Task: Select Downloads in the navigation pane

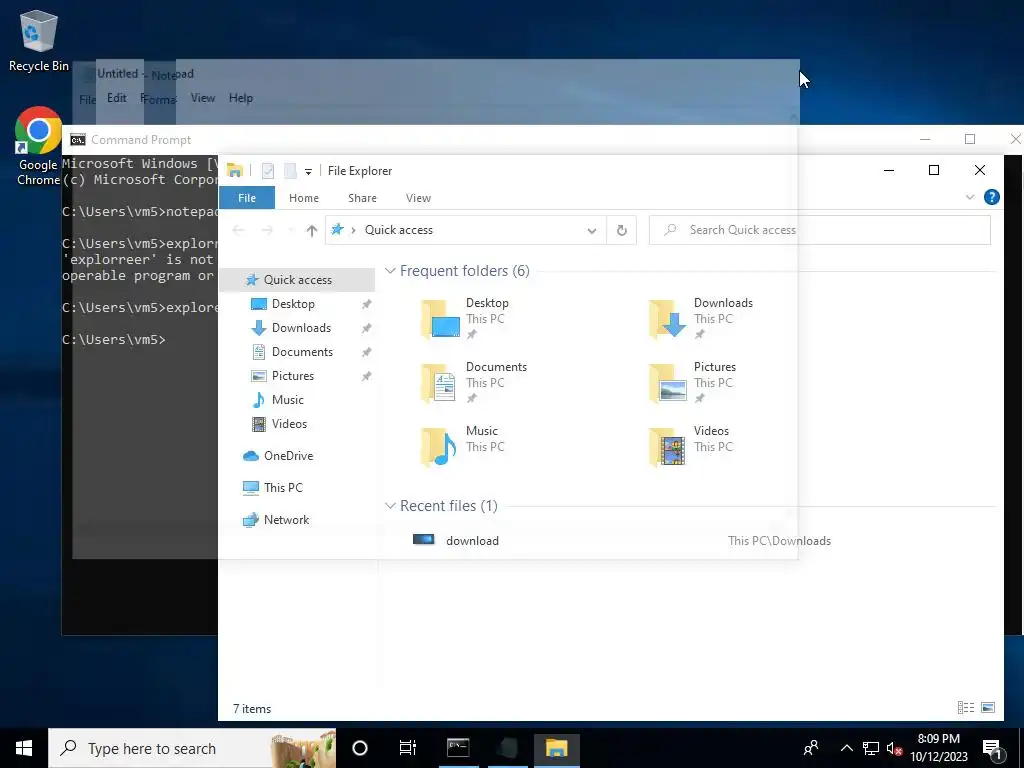Action: coord(301,328)
